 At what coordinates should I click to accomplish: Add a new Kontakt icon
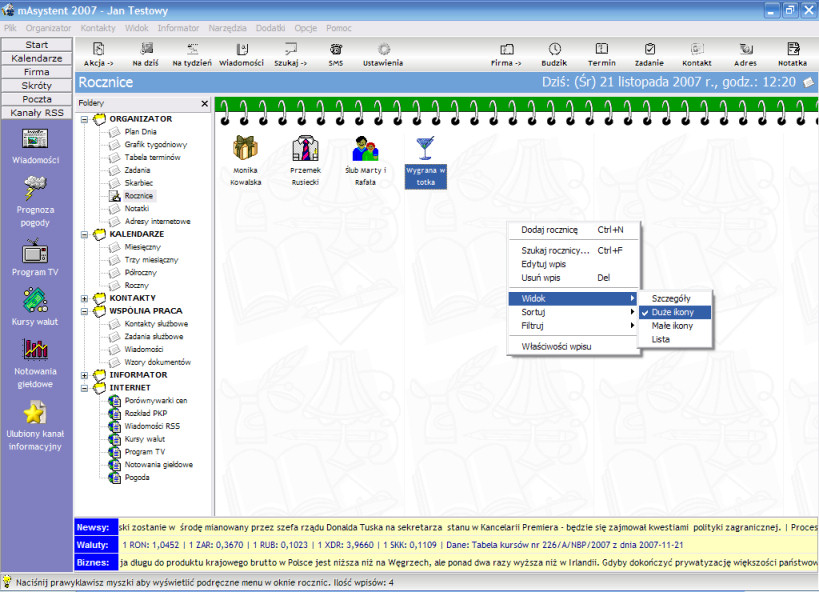point(697,54)
